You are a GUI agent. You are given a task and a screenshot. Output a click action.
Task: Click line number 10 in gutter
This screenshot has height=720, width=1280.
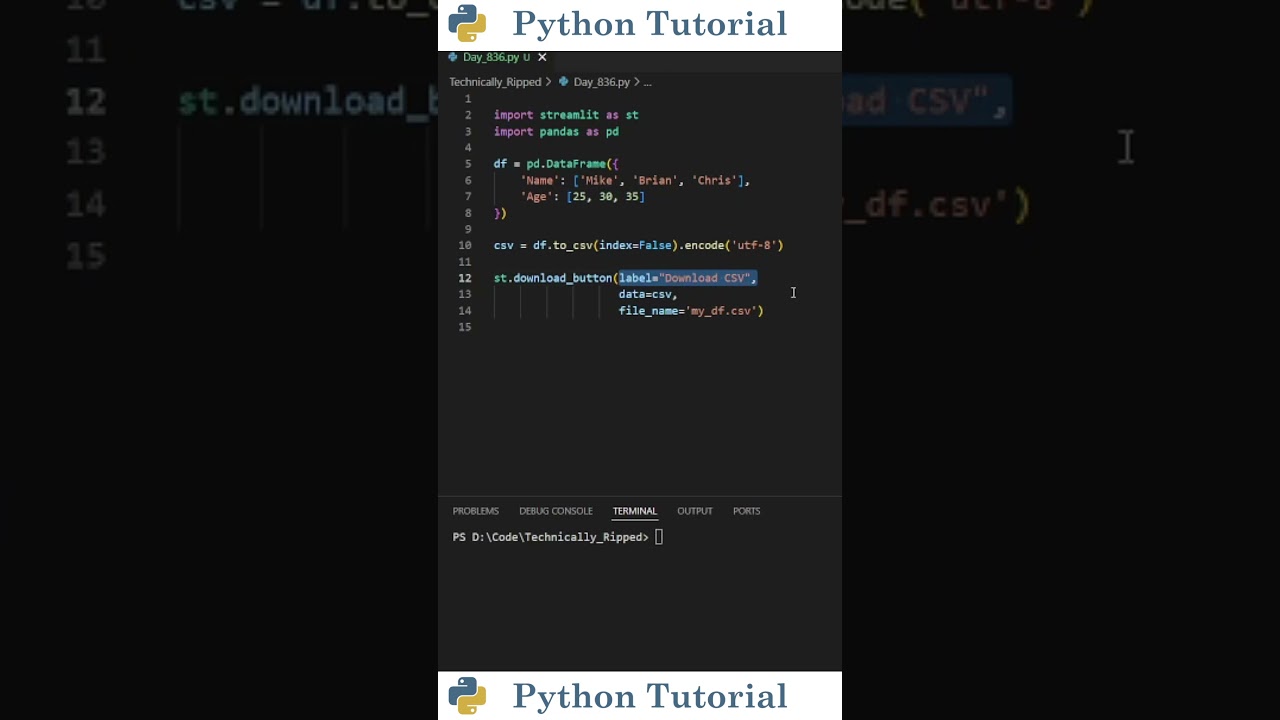pos(465,245)
